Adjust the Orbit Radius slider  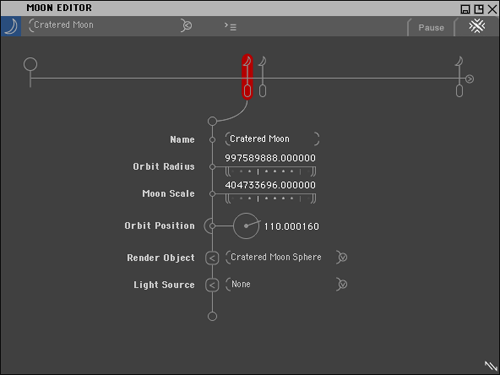coord(270,172)
